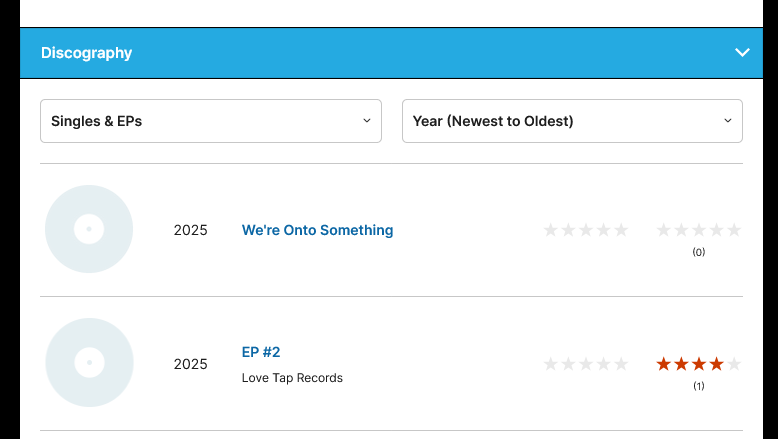Viewport: 778px width, 439px height.
Task: Rate EP #2 five stars
Action: (621, 364)
